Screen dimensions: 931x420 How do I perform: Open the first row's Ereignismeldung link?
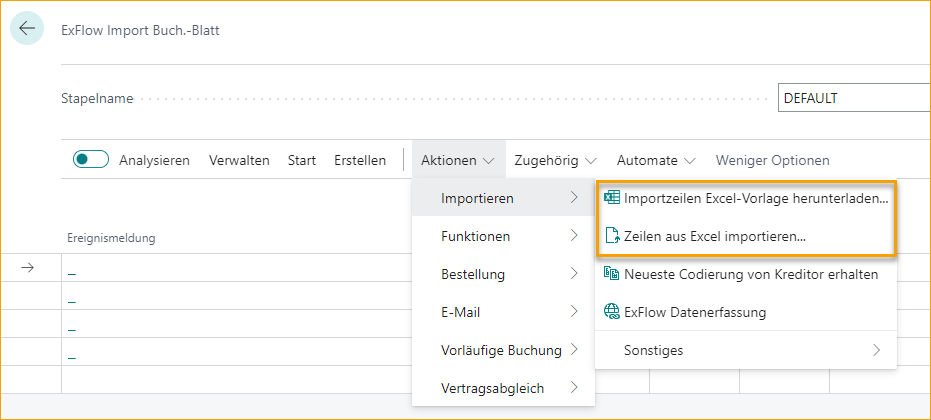click(72, 274)
